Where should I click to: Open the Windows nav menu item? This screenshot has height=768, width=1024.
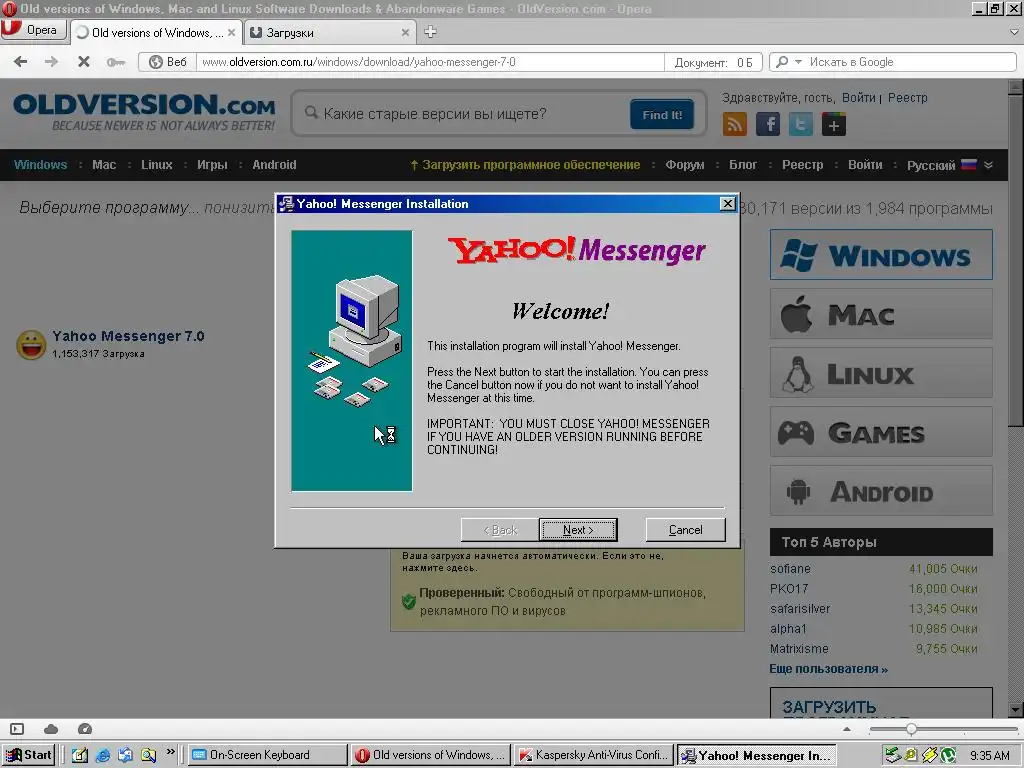click(x=40, y=165)
